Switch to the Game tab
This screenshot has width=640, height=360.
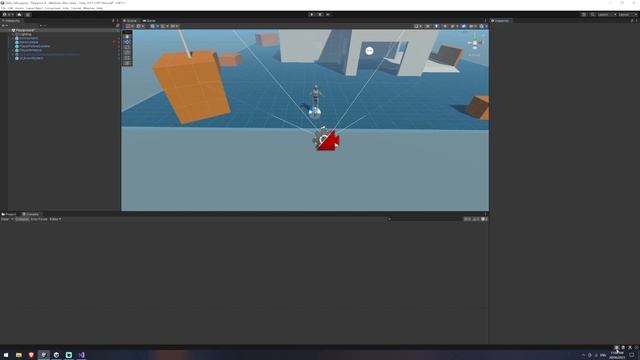coord(149,20)
